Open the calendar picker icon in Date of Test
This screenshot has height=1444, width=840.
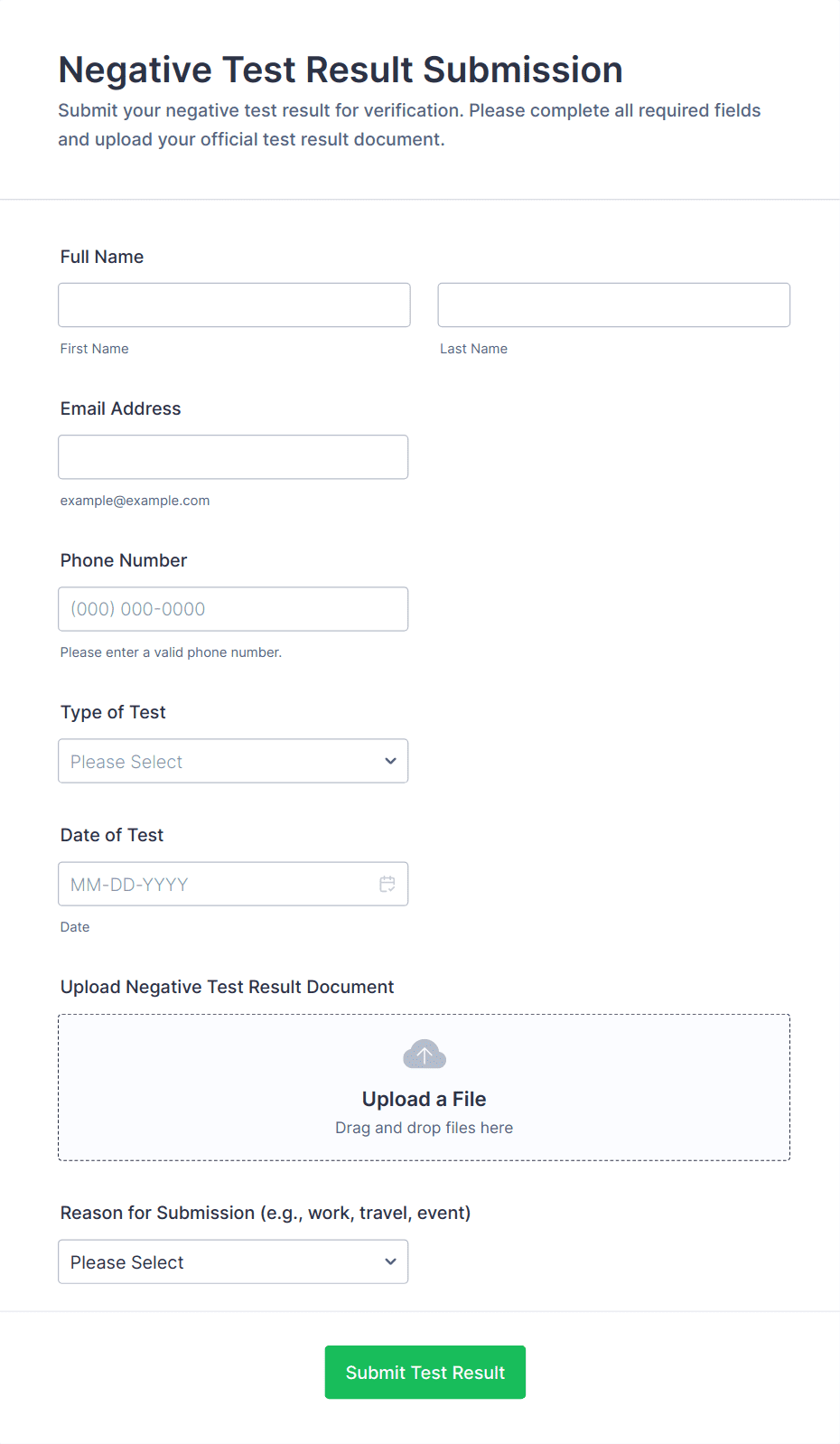pos(387,884)
